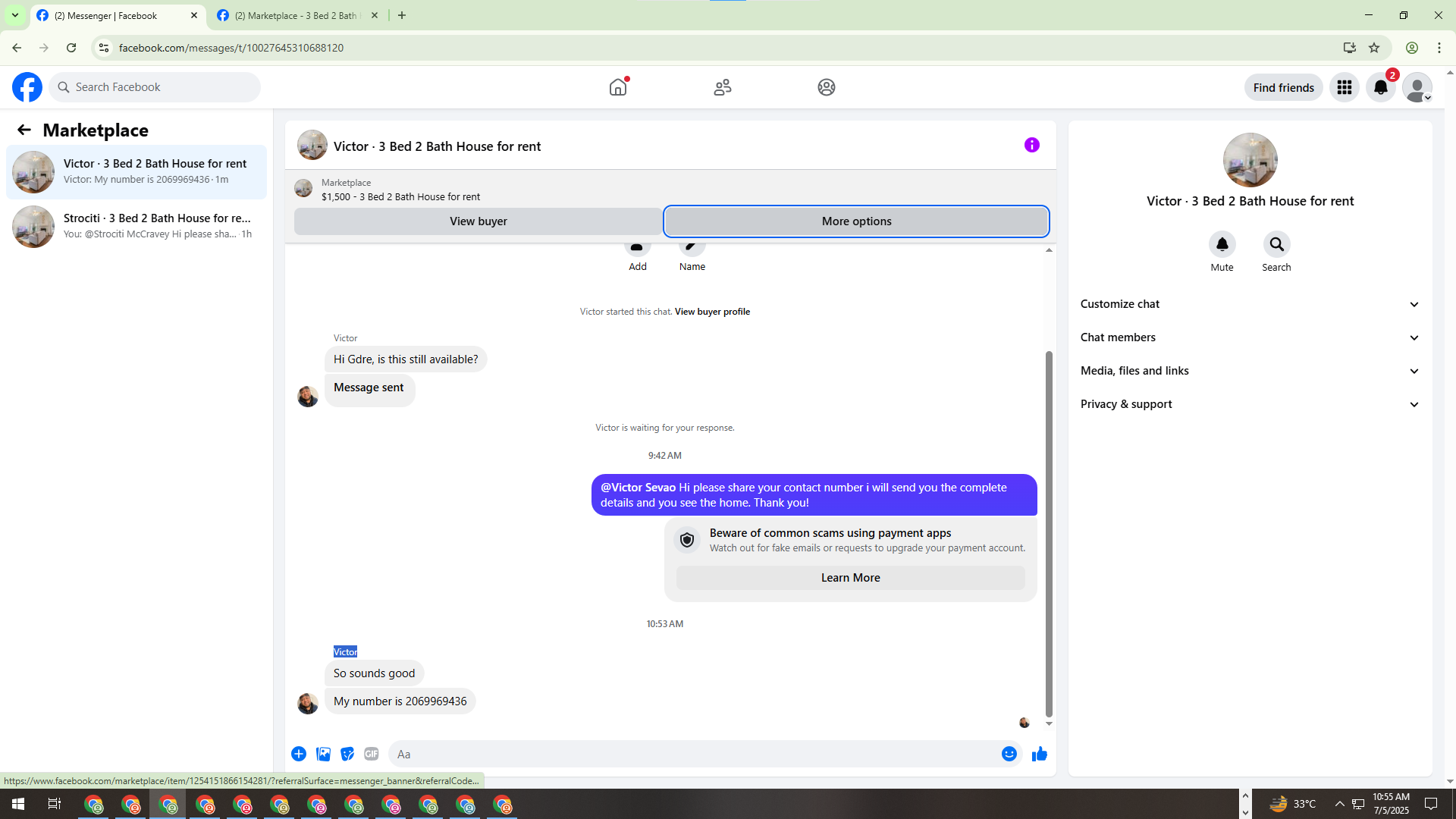Open the Facebook menu grid icon
The image size is (1456, 819).
point(1345,87)
